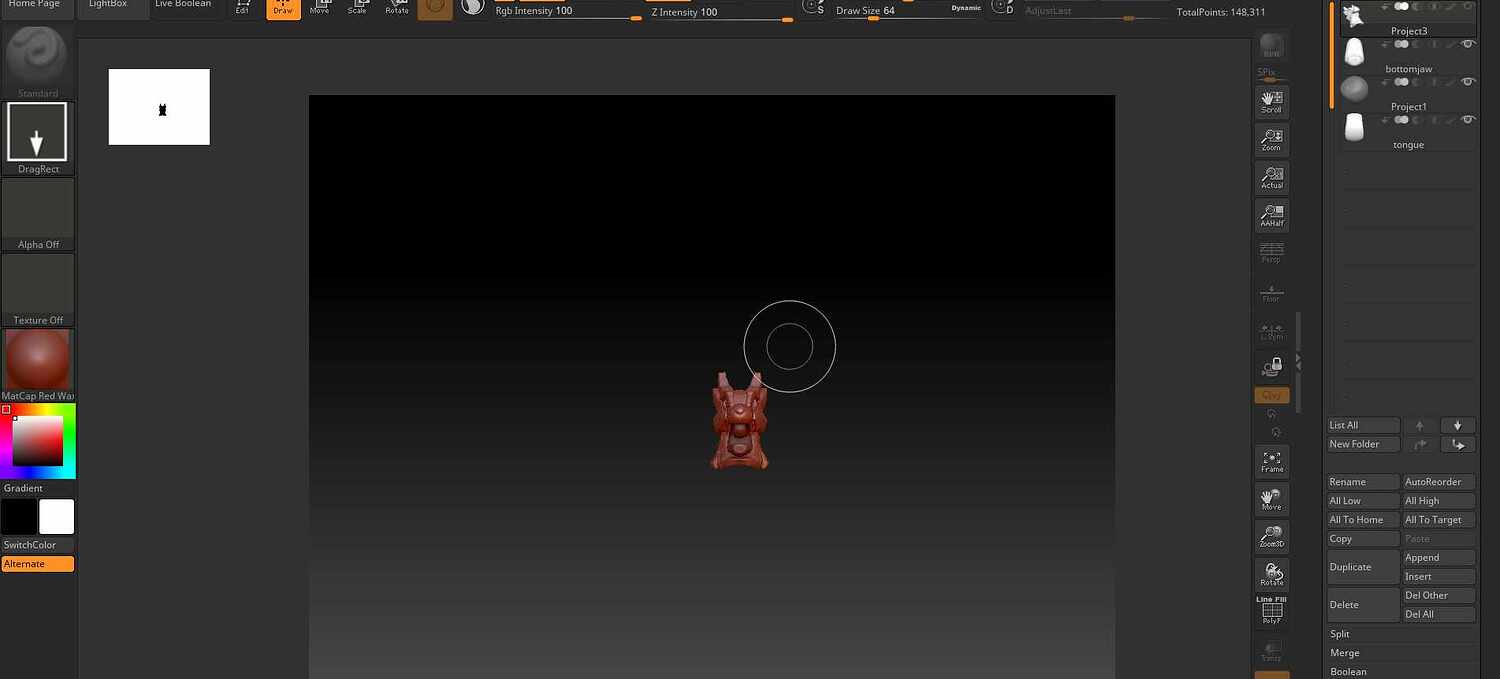This screenshot has width=1500, height=679.
Task: Toggle visibility of the tongue subtool
Action: [1468, 119]
